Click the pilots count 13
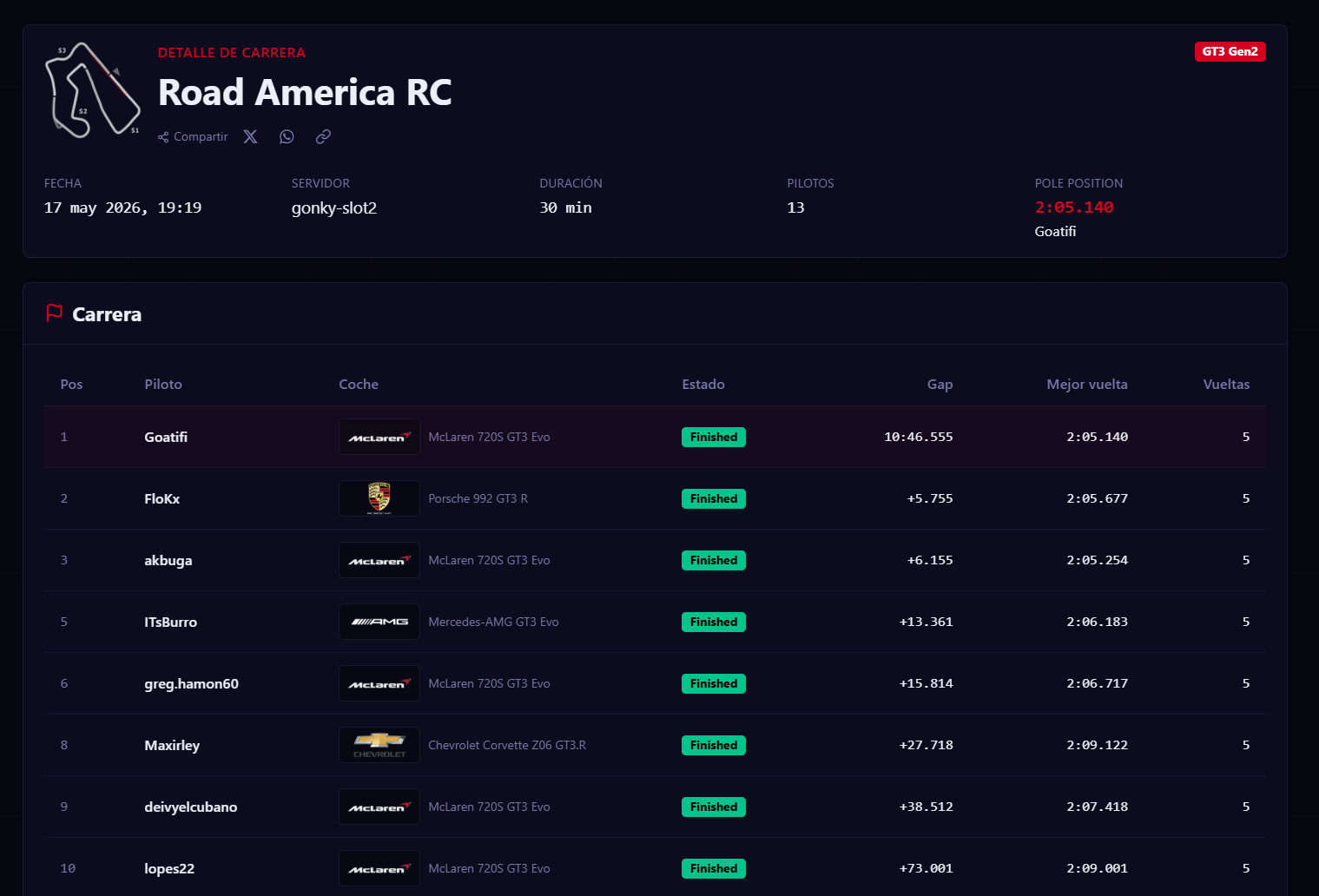This screenshot has width=1319, height=896. click(795, 208)
